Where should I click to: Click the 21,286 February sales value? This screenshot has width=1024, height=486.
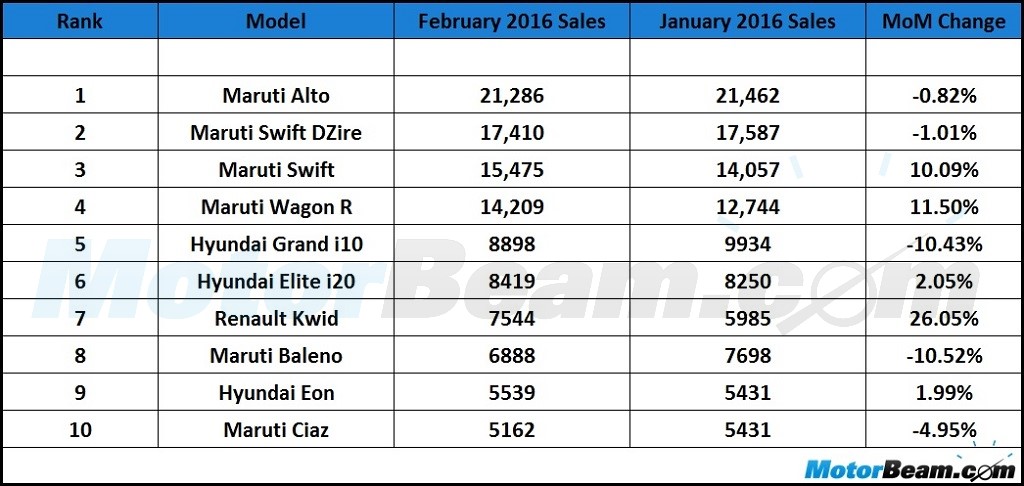pos(512,96)
